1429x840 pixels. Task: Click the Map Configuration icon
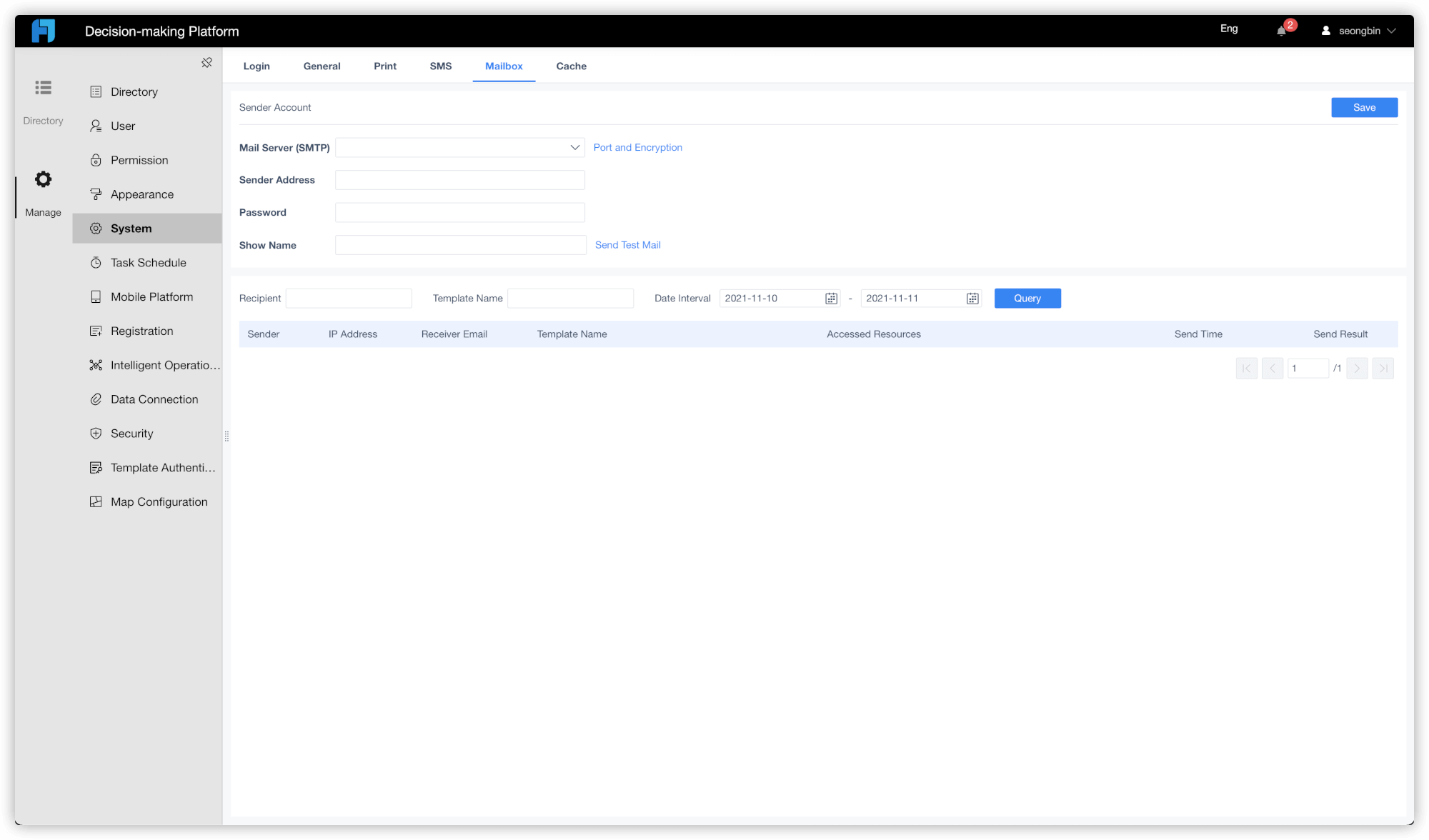[x=96, y=502]
